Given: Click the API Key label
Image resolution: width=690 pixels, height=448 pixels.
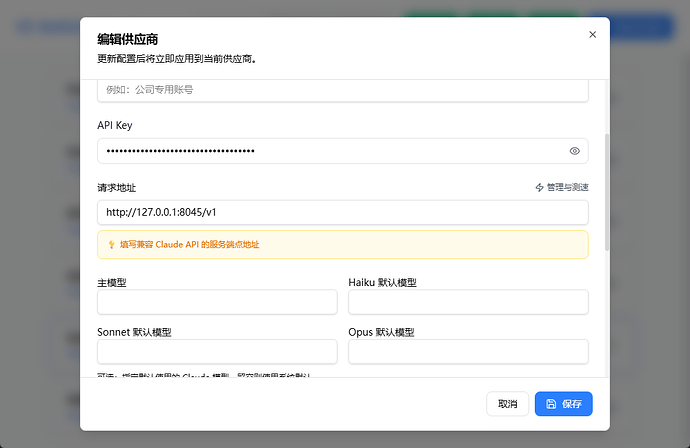Looking at the screenshot, I should 114,125.
